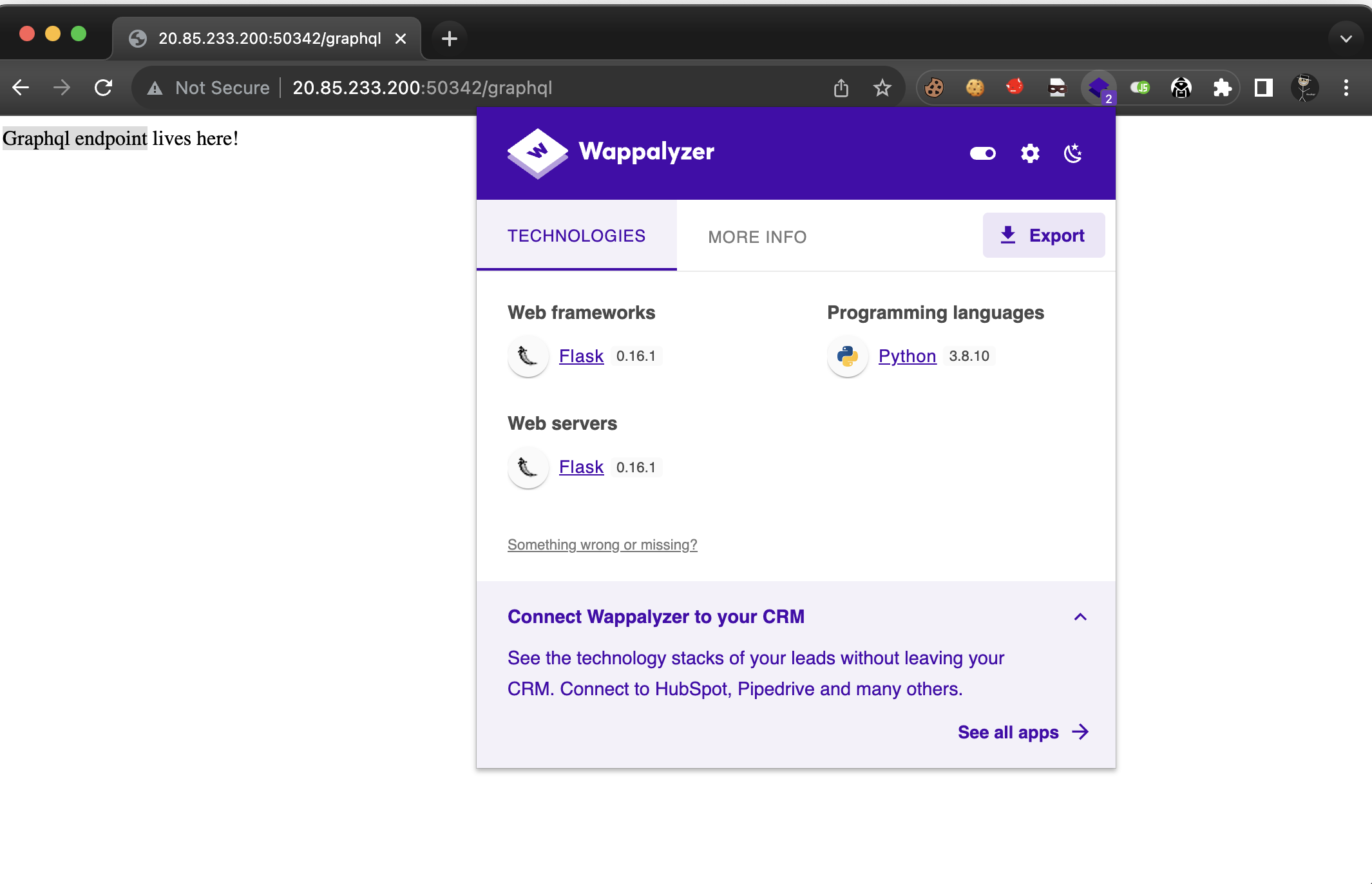
Task: Toggle the green JS switch extension
Action: [x=1139, y=88]
